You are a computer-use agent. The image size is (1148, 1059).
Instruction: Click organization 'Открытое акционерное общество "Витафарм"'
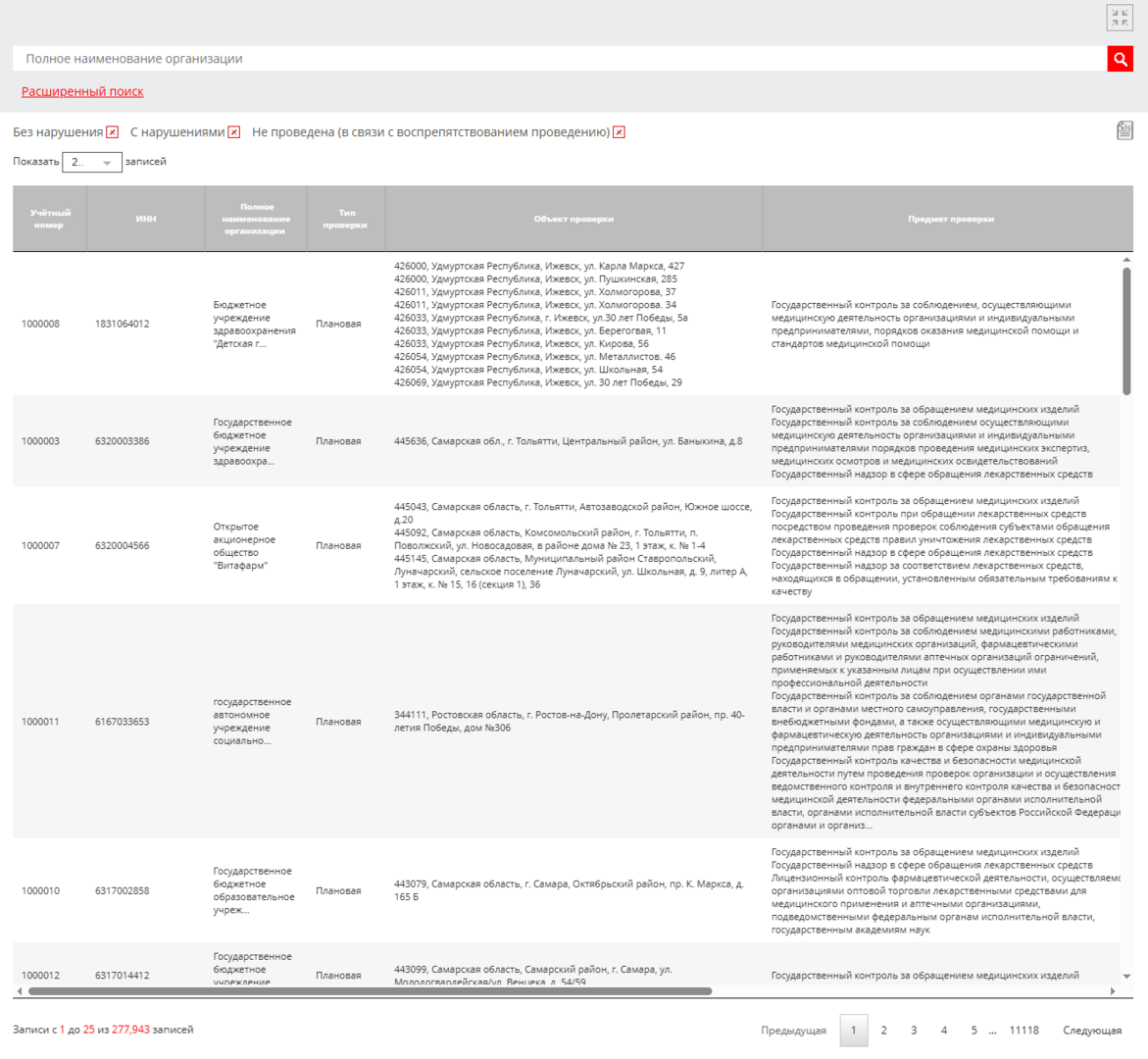[244, 545]
